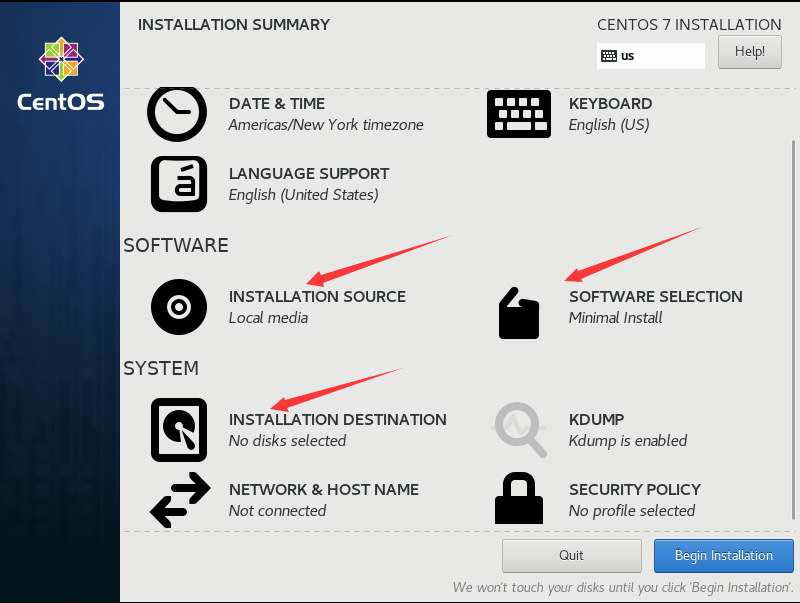
Task: Open INSTALLATION DESTINATION settings
Action: point(338,419)
